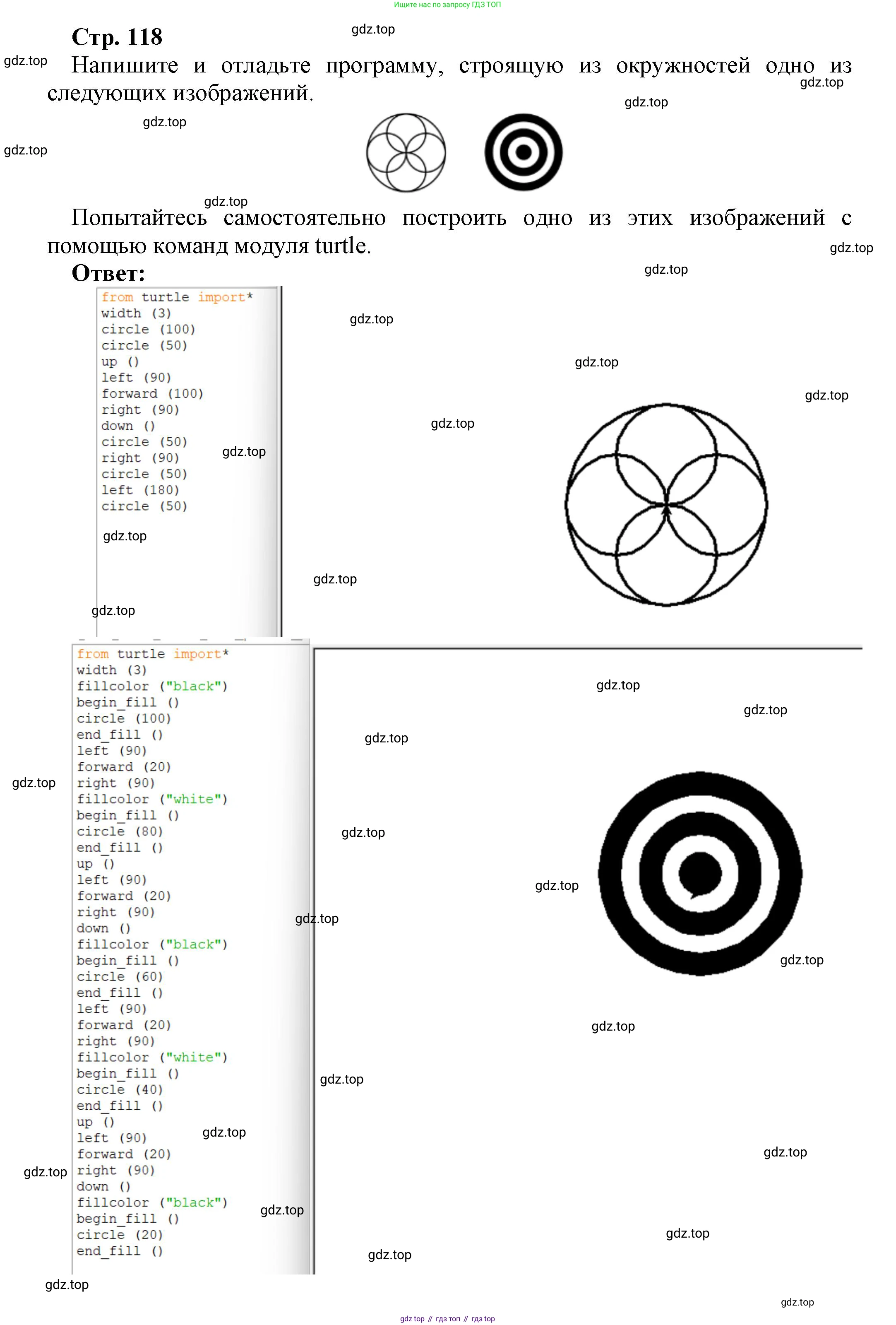This screenshot has width=896, height=1325.
Task: Click the code line "circle (20)"
Action: pos(120,1234)
